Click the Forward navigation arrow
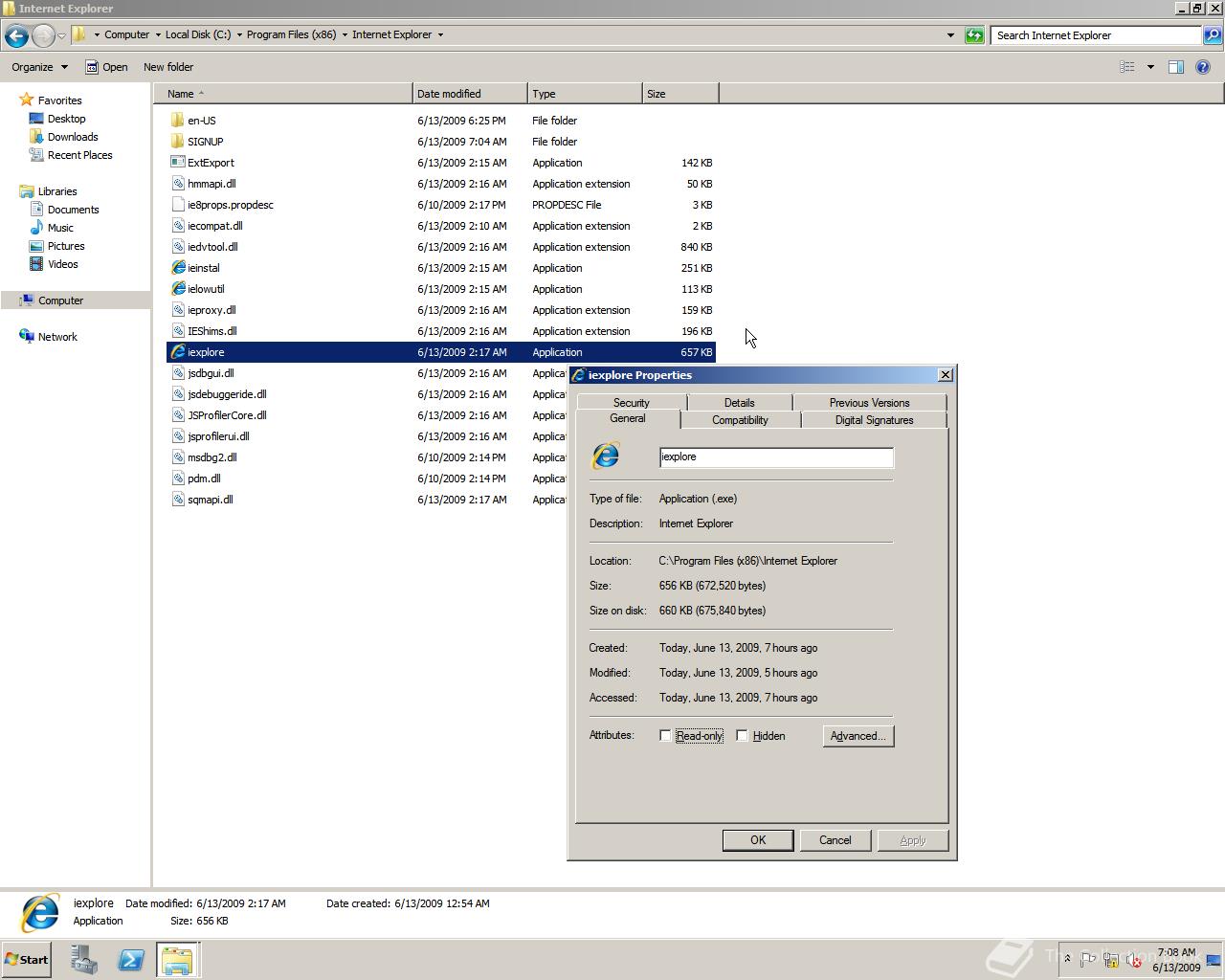This screenshot has height=980, width=1225. (x=43, y=35)
